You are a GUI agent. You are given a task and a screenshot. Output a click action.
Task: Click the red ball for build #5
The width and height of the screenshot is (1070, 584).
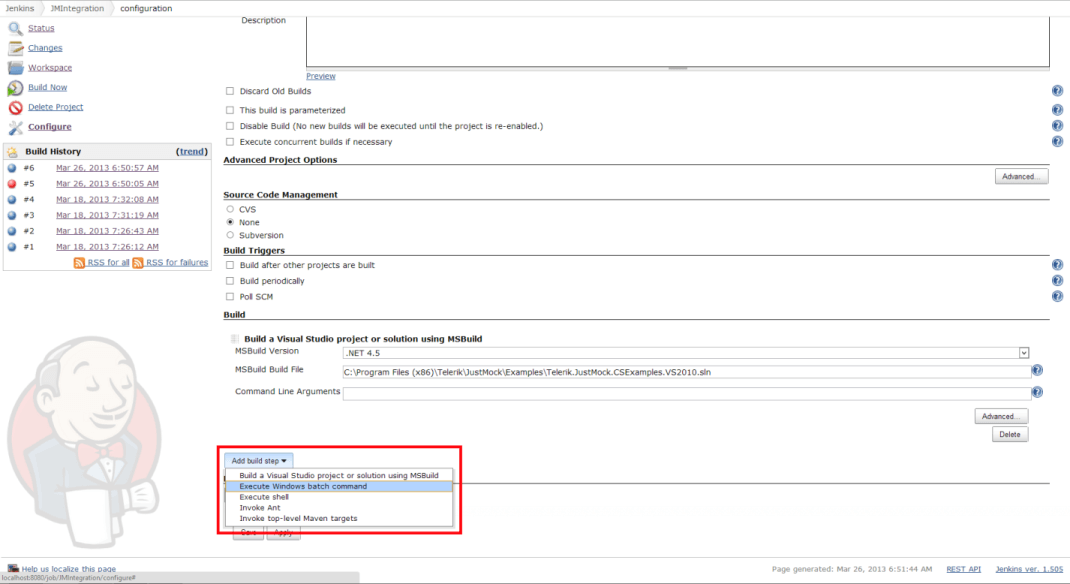tap(12, 184)
